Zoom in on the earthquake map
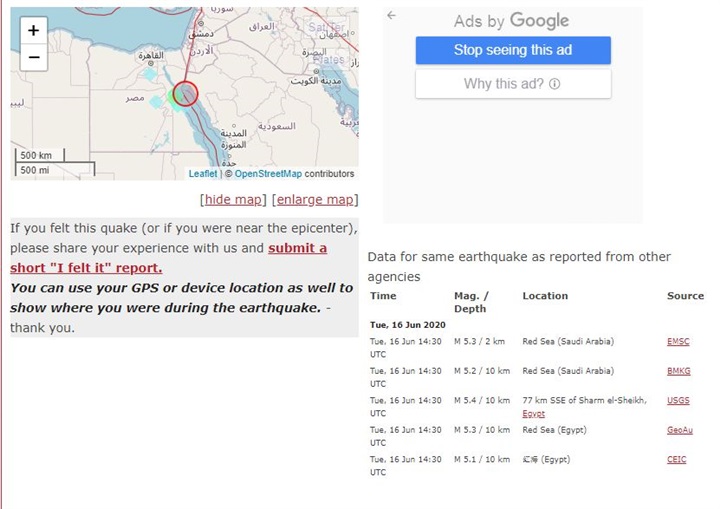720x509 pixels. coord(33,30)
